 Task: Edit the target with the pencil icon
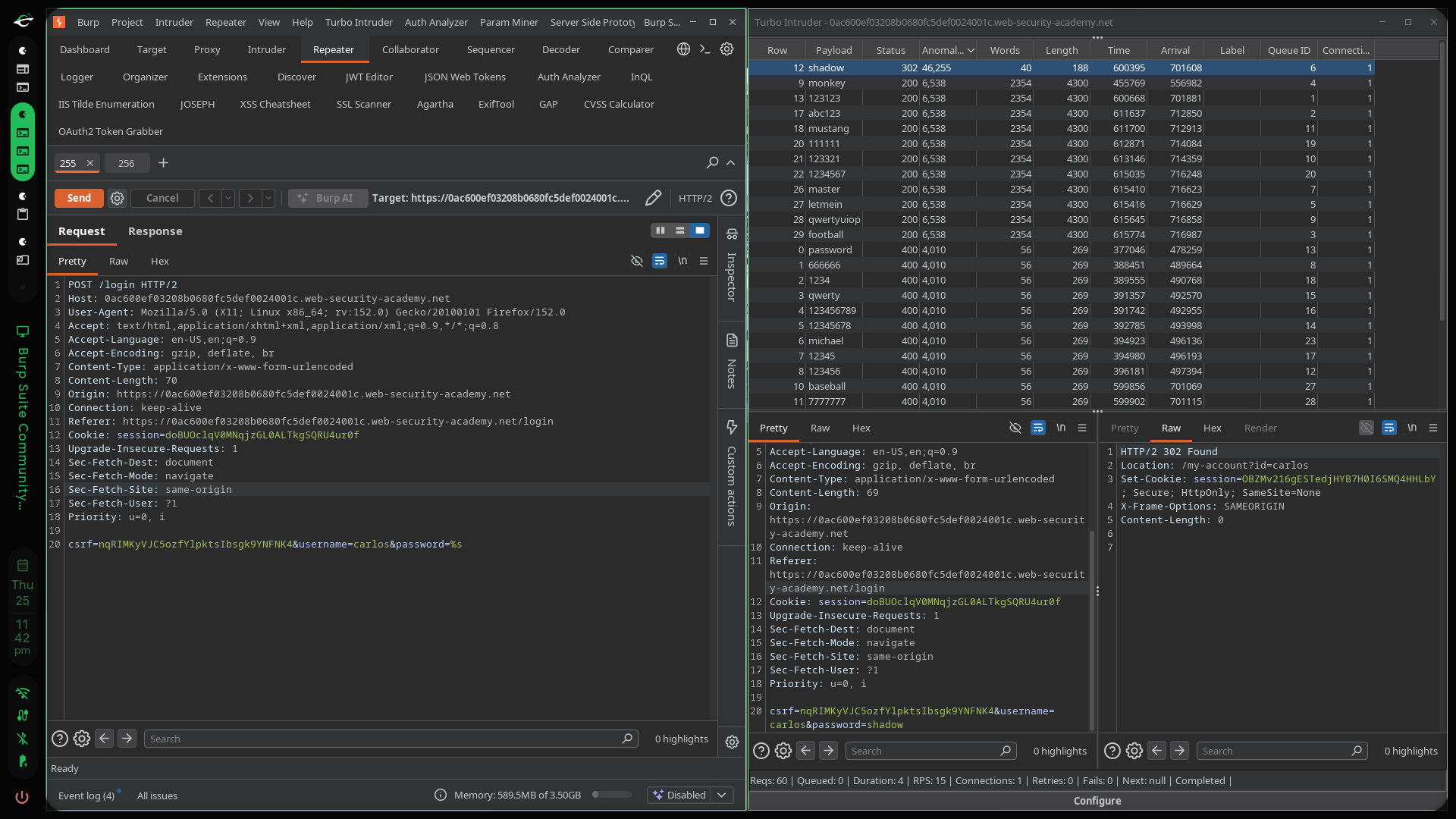point(653,198)
